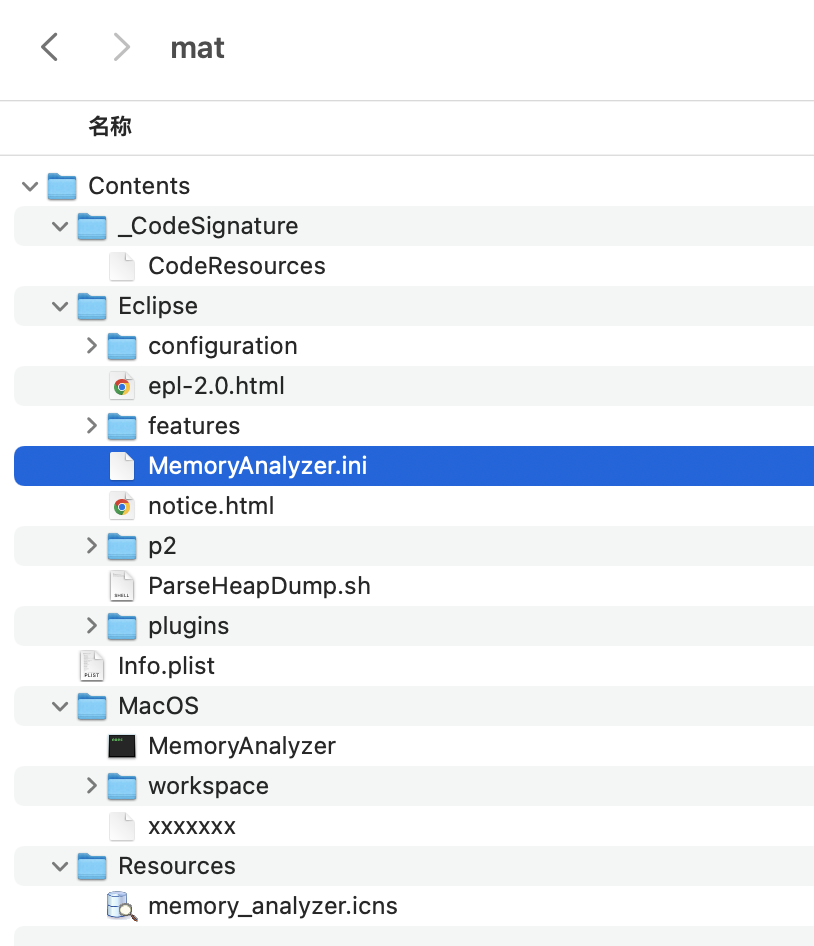Viewport: 814px width, 946px height.
Task: Select the memory_analyzer.icns resource icon
Action: [122, 906]
